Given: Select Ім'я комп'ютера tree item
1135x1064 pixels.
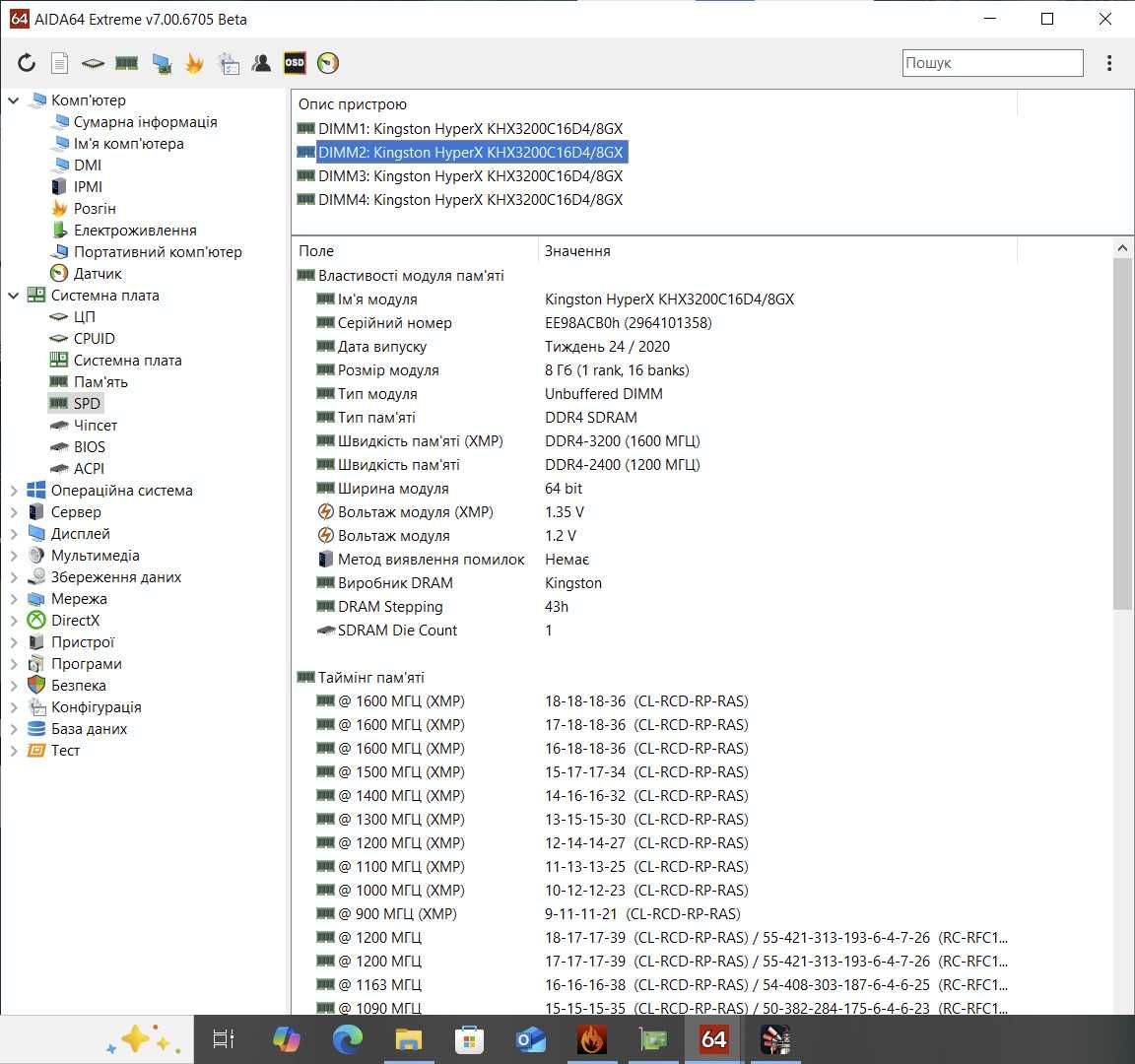Looking at the screenshot, I should (128, 143).
